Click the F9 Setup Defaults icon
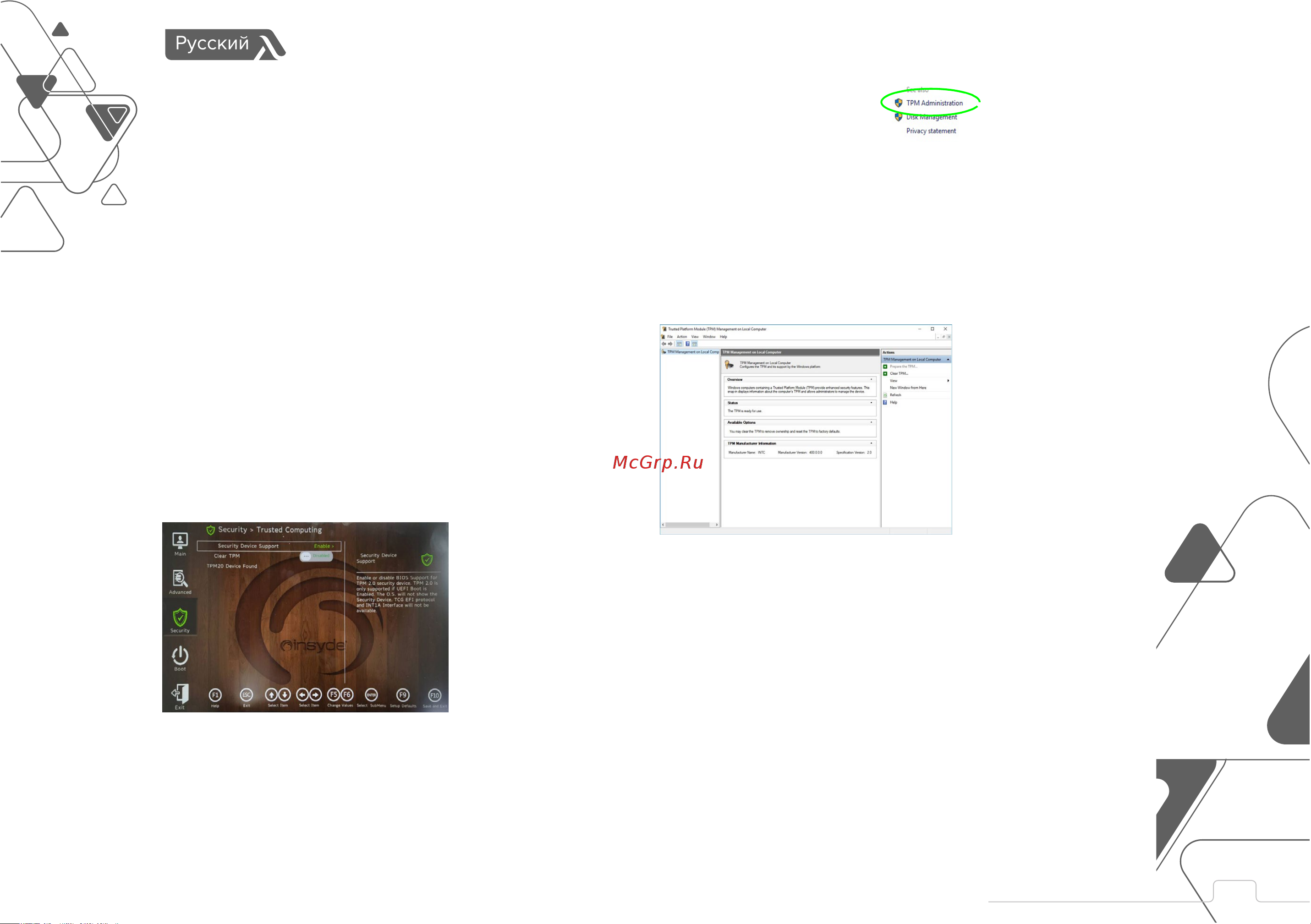1311x924 pixels. (403, 695)
